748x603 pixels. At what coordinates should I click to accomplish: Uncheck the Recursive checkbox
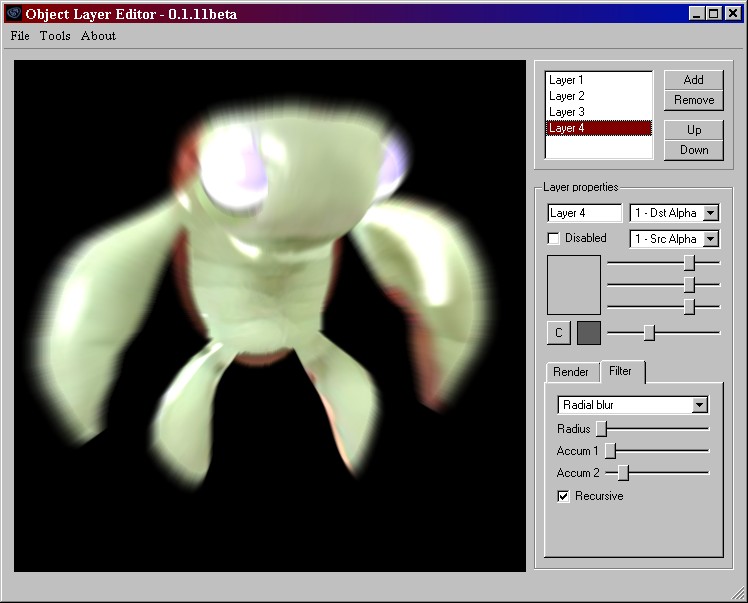coord(563,496)
